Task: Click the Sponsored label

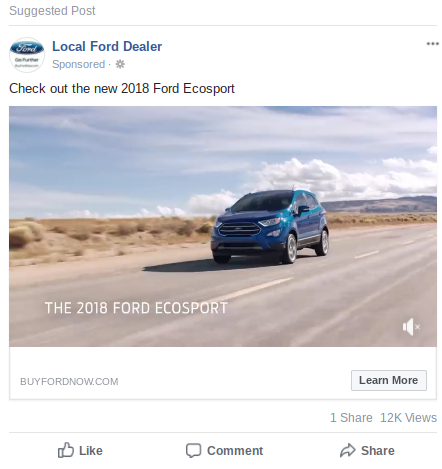Action: (79, 64)
